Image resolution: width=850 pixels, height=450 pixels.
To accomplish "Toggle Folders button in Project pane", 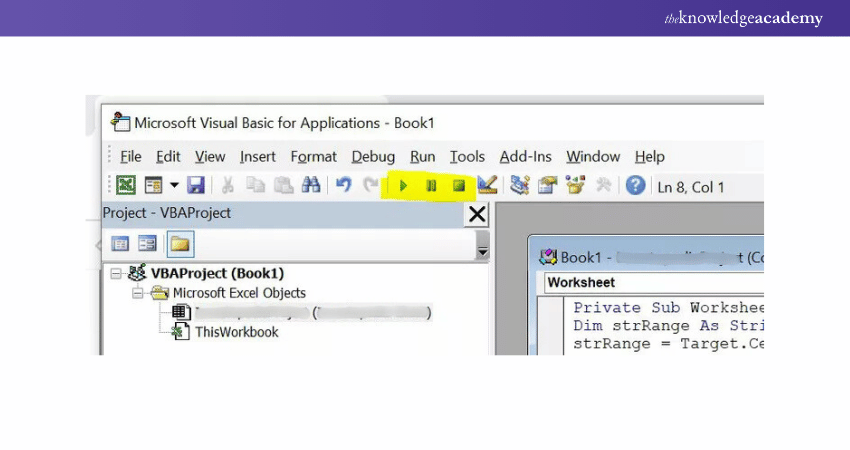I will 180,244.
